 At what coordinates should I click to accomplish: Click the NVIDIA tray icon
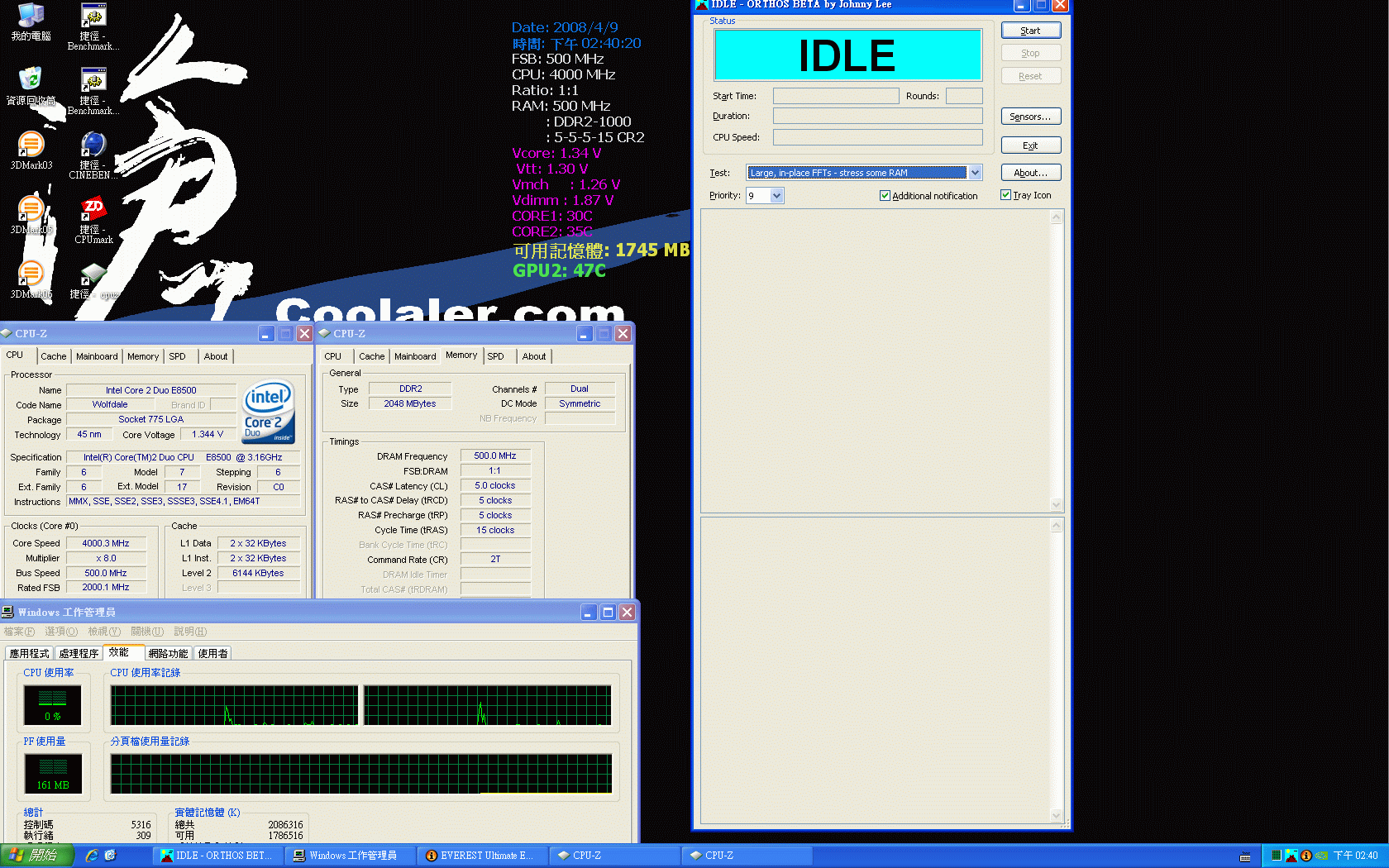point(1321,856)
